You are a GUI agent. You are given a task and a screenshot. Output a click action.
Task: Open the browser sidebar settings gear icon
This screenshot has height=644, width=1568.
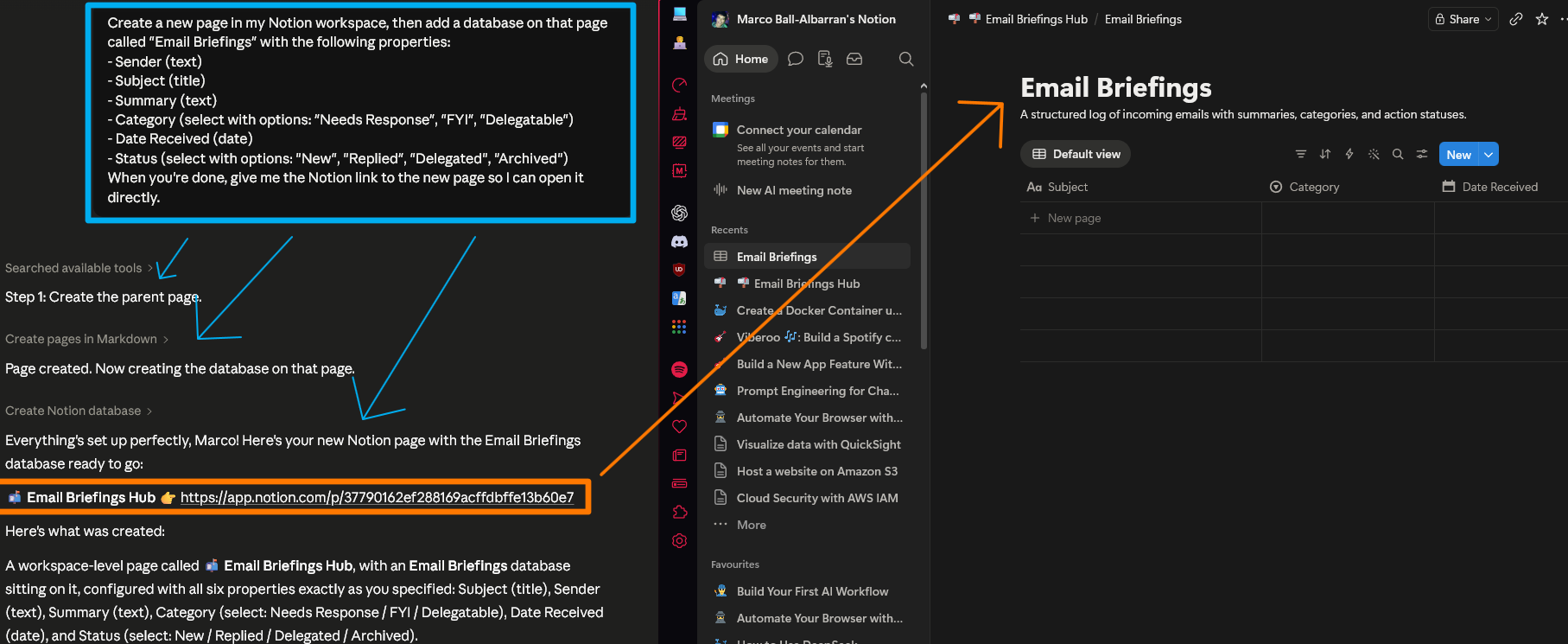[x=680, y=540]
